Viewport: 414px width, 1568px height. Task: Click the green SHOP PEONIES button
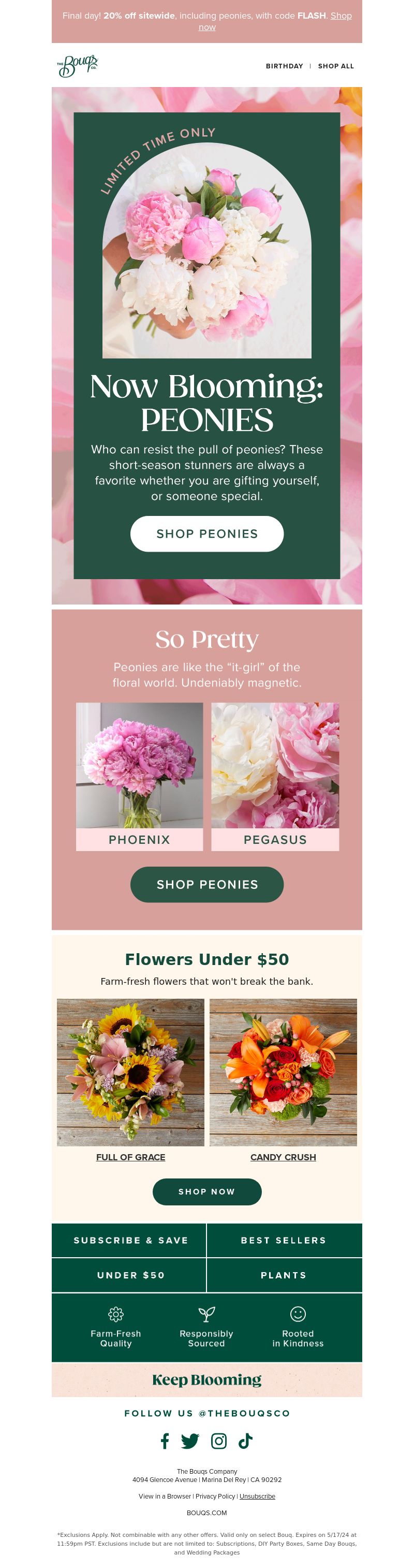pyautogui.click(x=206, y=884)
